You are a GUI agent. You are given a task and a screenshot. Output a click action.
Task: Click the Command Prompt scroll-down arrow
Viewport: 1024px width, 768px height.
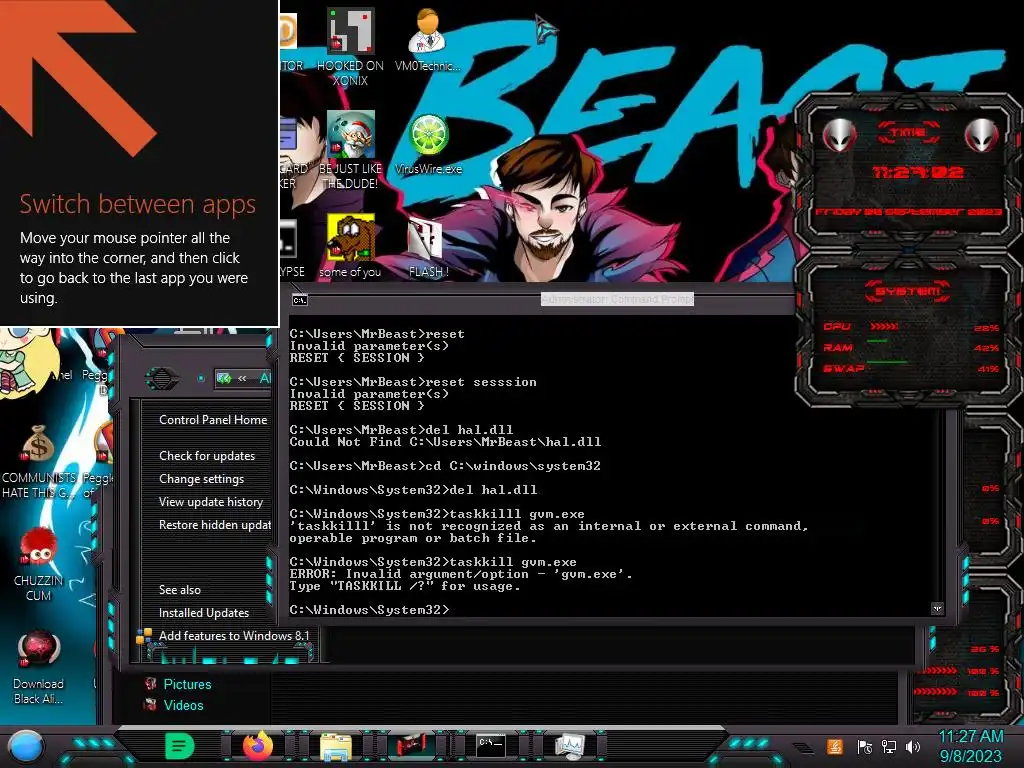[937, 609]
